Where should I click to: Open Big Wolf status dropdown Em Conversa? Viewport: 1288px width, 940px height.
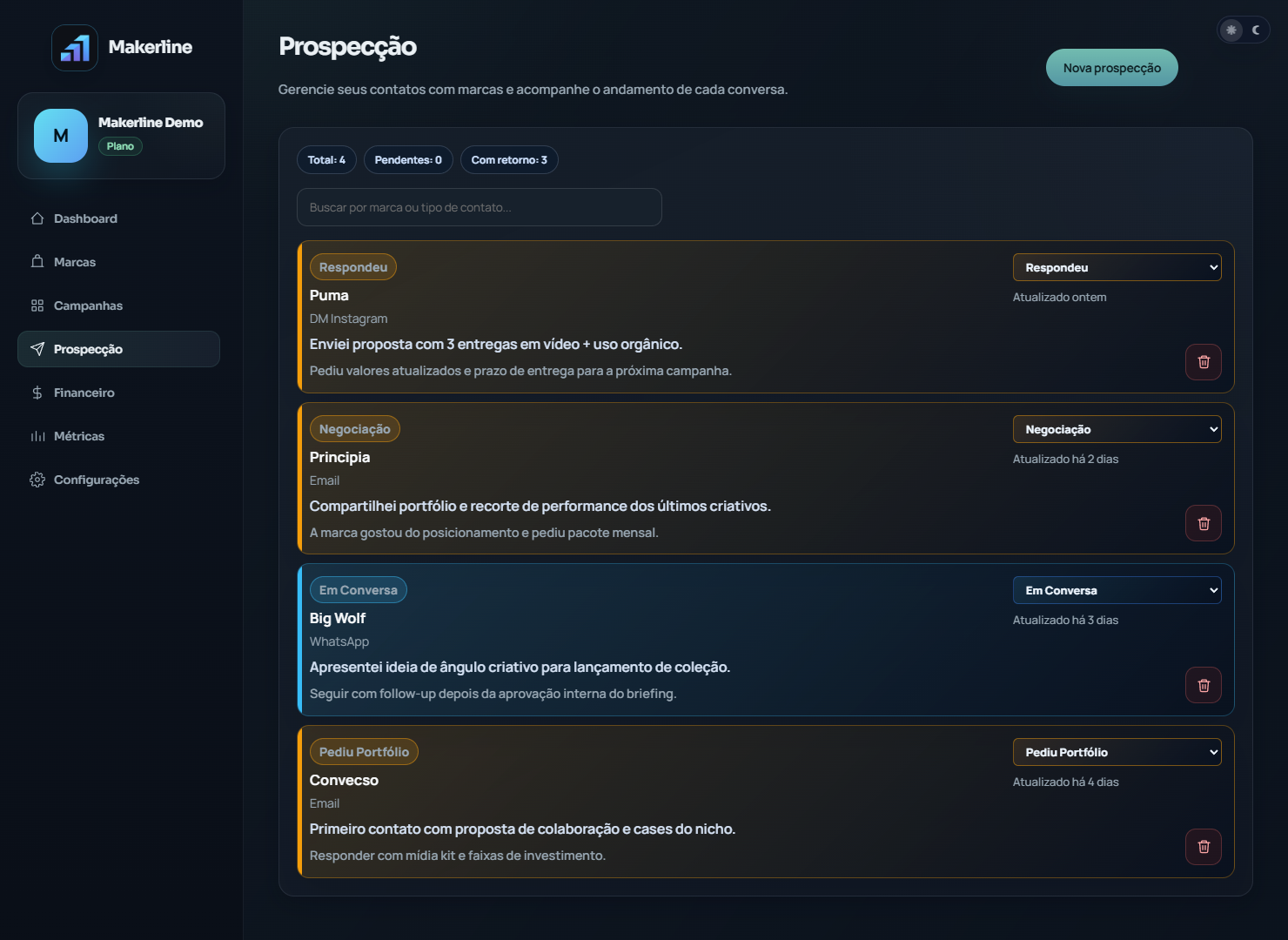coord(1117,590)
